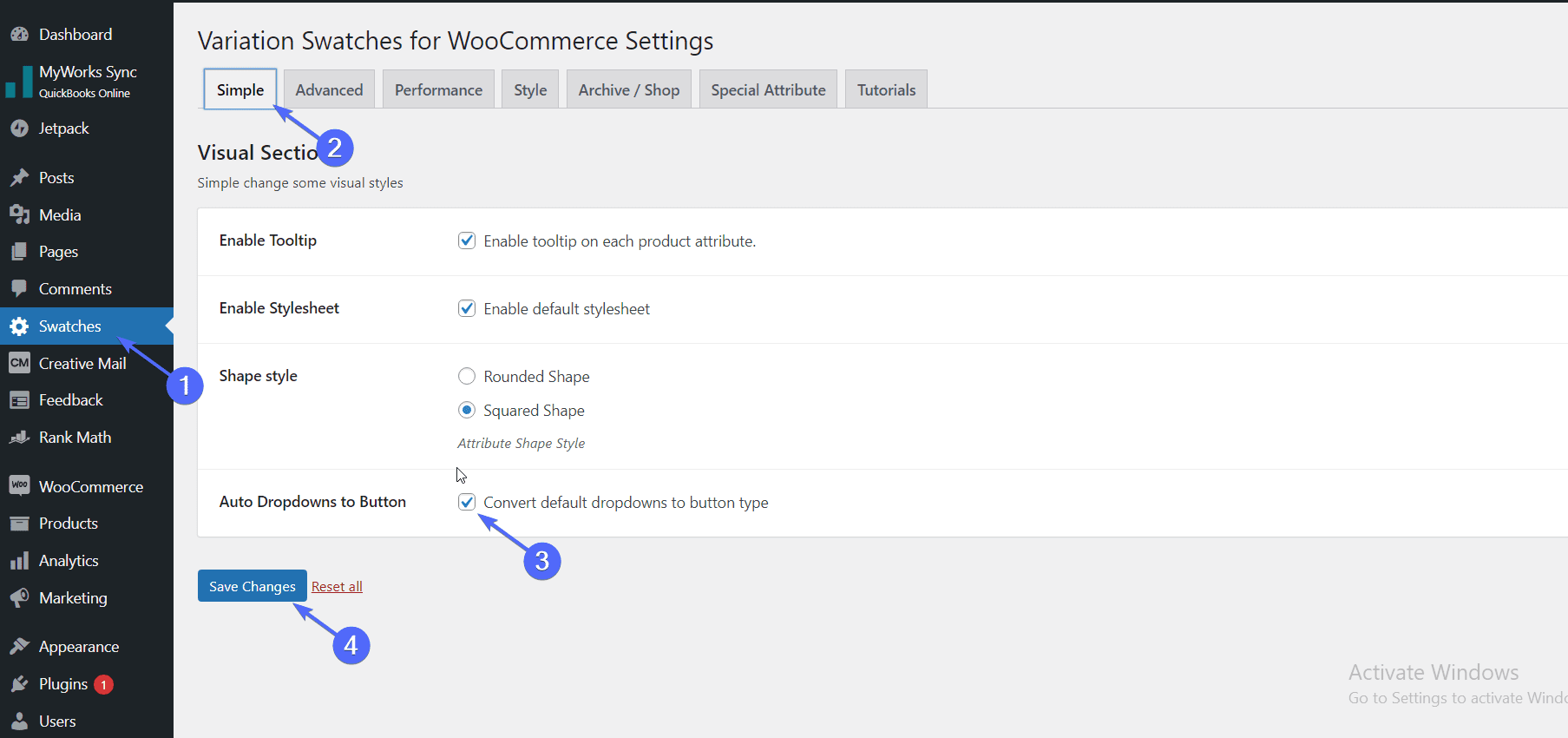Click the Swatches gear icon
Image resolution: width=1568 pixels, height=738 pixels.
(x=19, y=326)
